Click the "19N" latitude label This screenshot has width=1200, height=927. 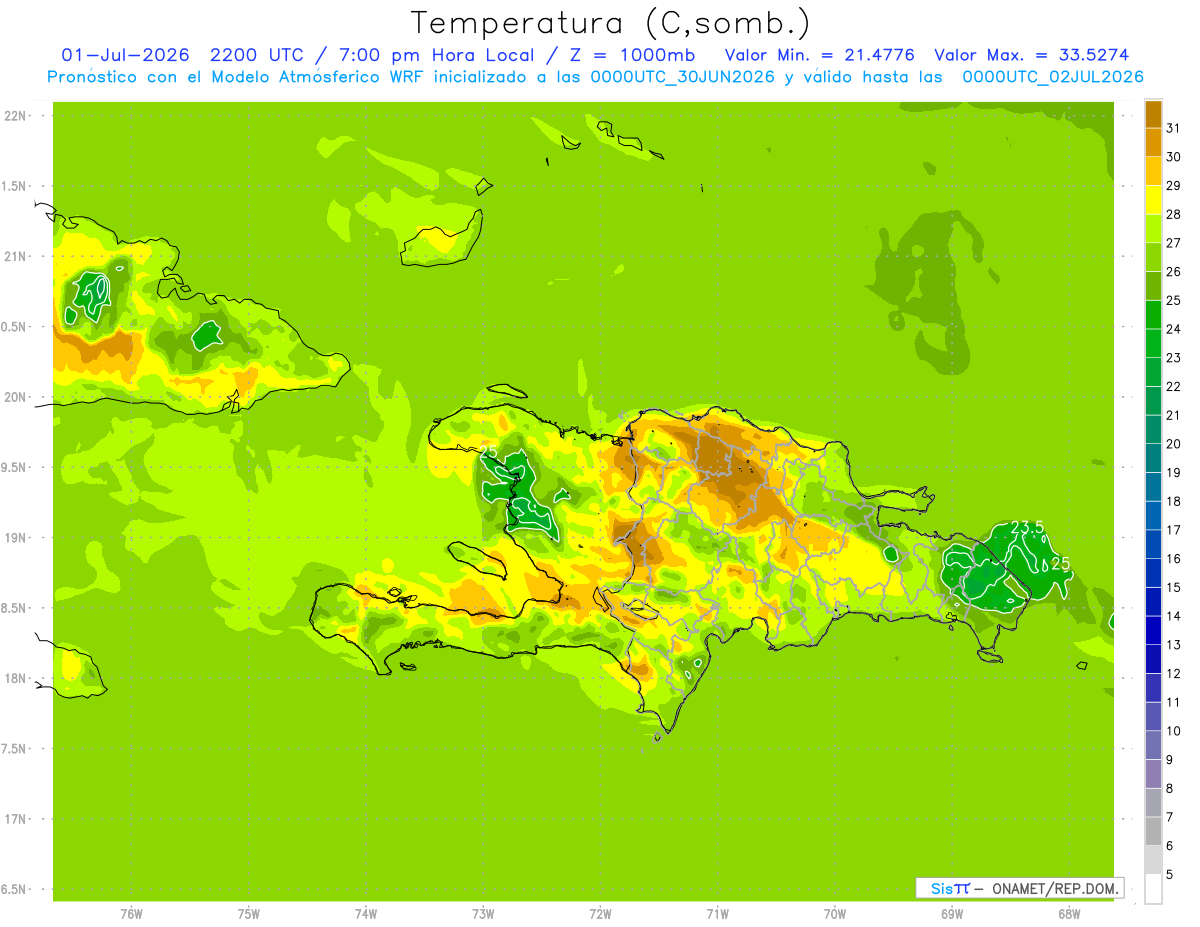pyautogui.click(x=14, y=538)
